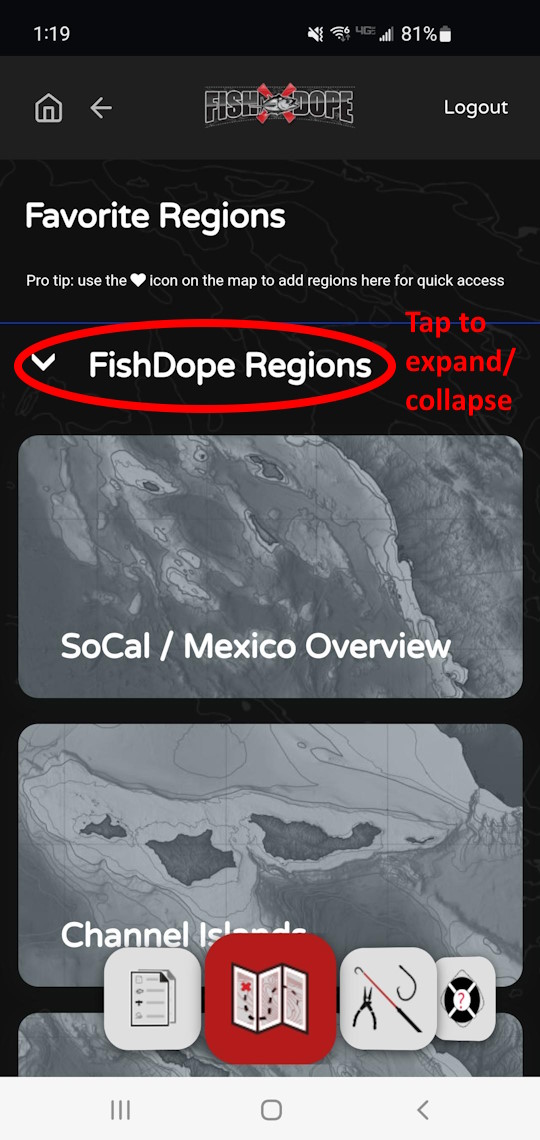Tap the Android recent apps button
This screenshot has width=540, height=1140.
point(120,1109)
